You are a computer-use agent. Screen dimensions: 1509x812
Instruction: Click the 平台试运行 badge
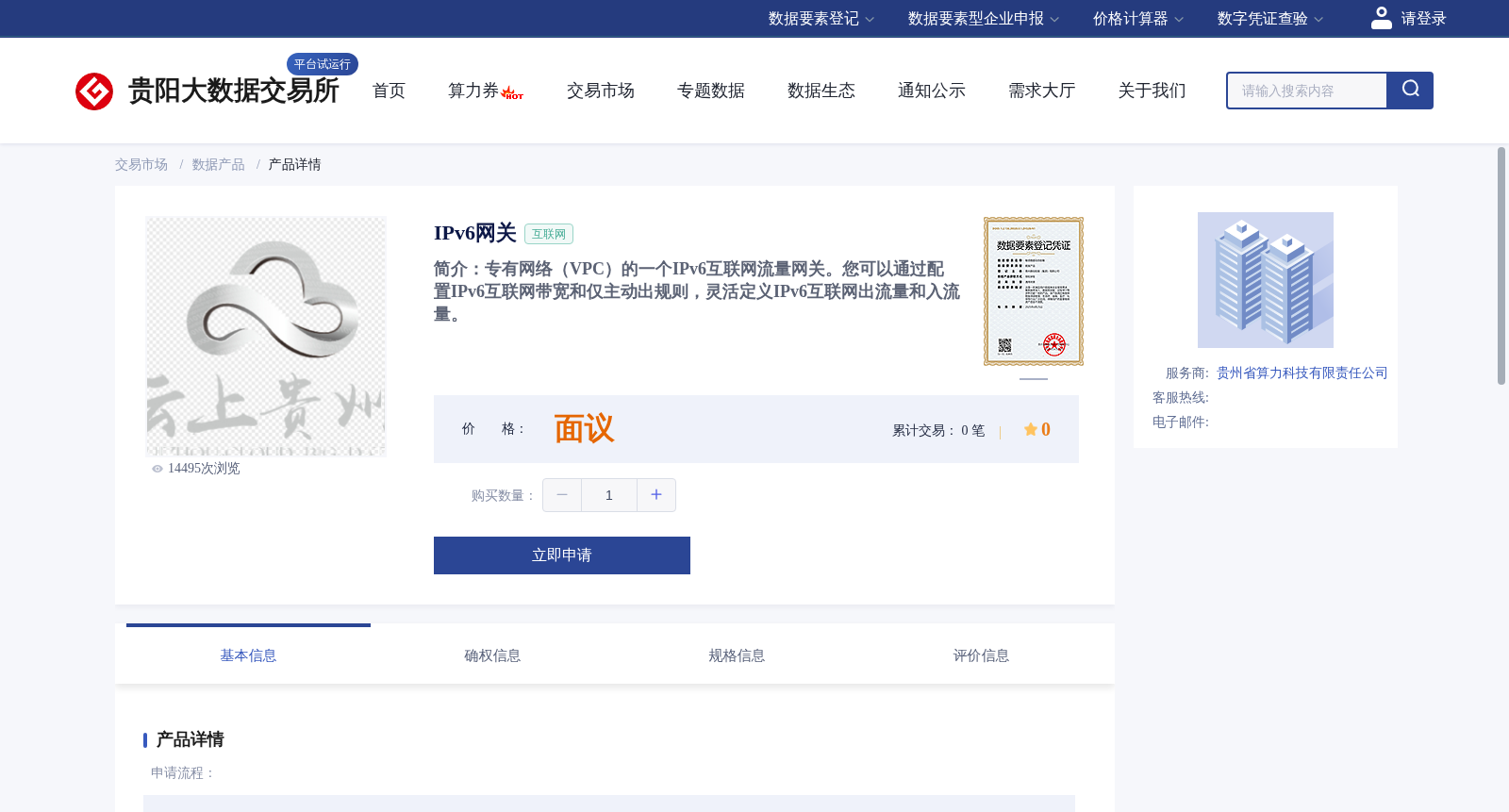click(323, 64)
